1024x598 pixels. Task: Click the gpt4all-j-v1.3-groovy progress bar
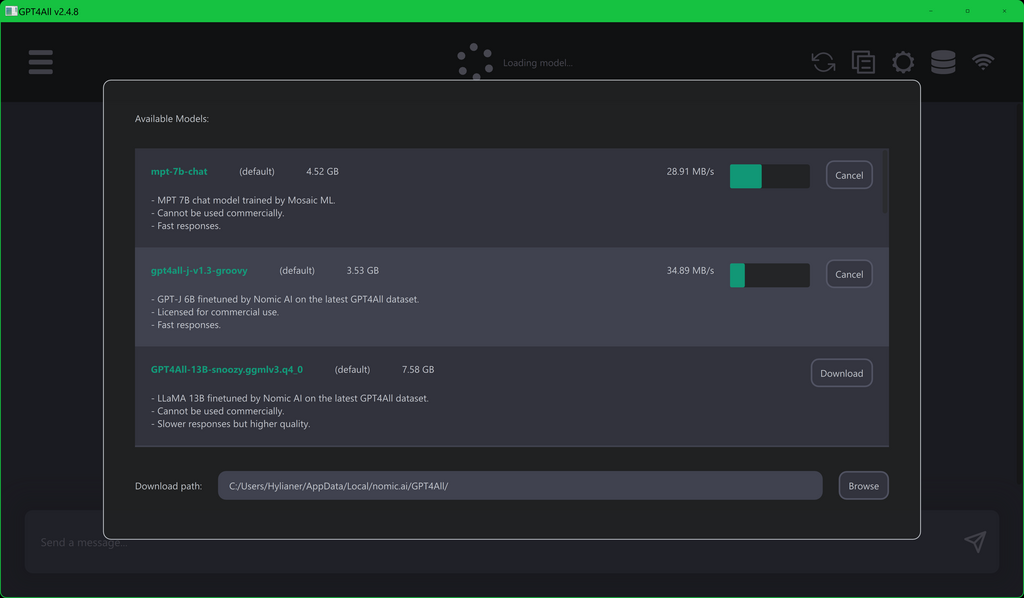point(769,275)
